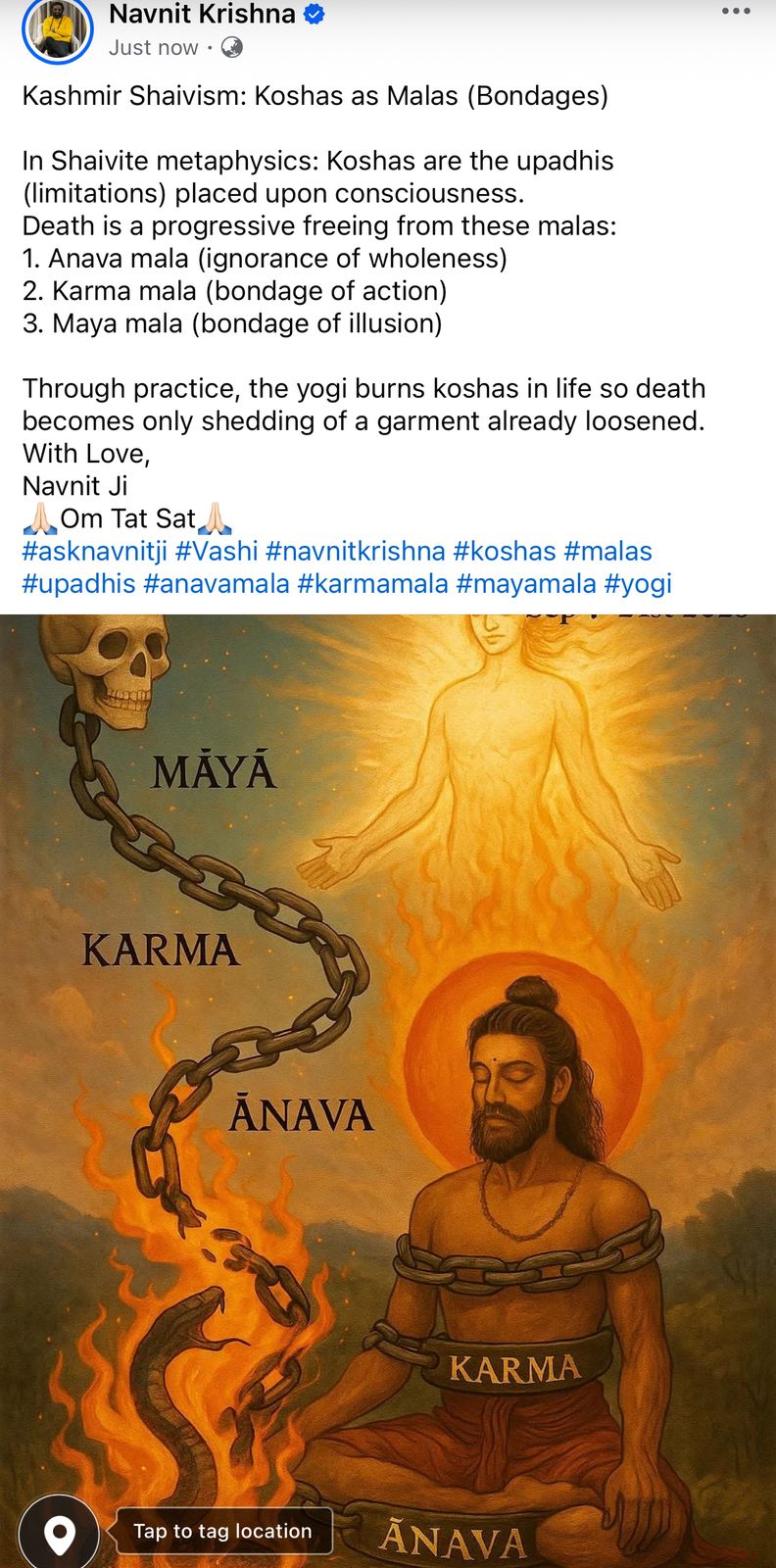776x1568 pixels.
Task: Open the #malas hashtag
Action: click(607, 552)
